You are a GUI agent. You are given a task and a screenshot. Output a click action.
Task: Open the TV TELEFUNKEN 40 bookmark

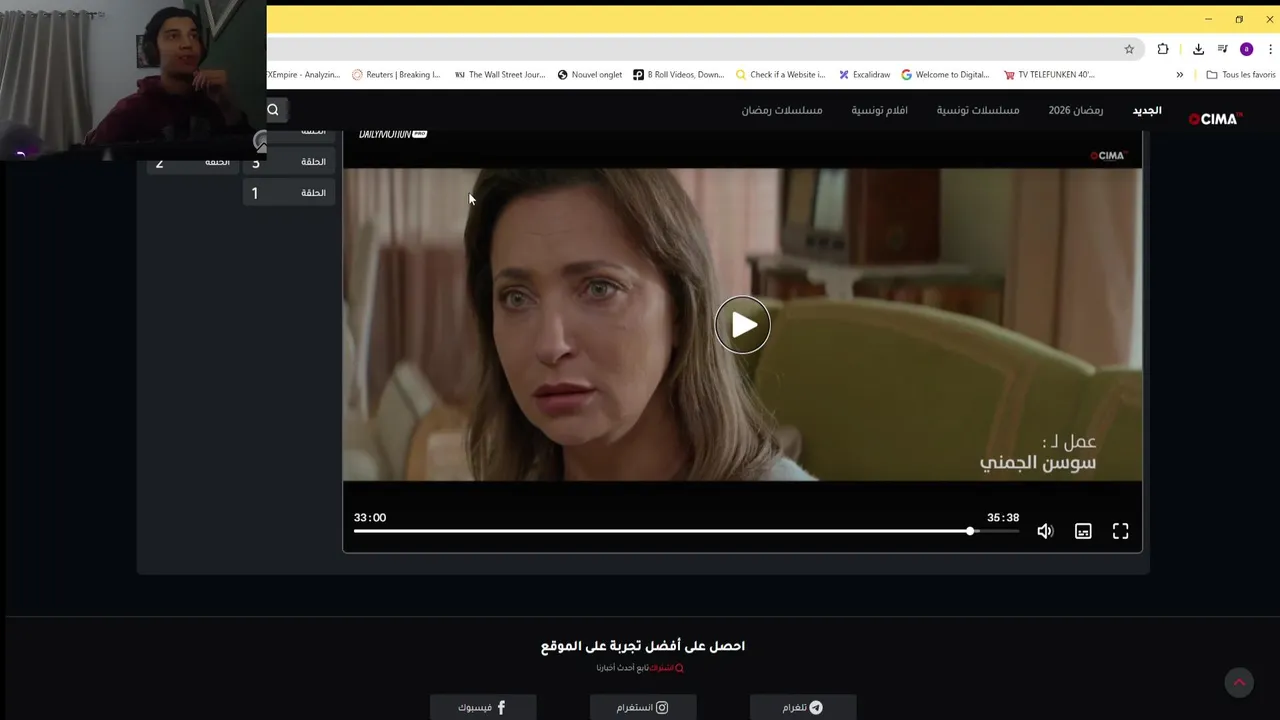(x=1049, y=75)
